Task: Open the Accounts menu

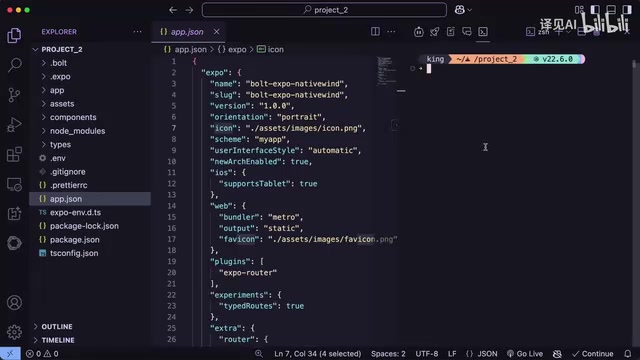Action: [14, 302]
